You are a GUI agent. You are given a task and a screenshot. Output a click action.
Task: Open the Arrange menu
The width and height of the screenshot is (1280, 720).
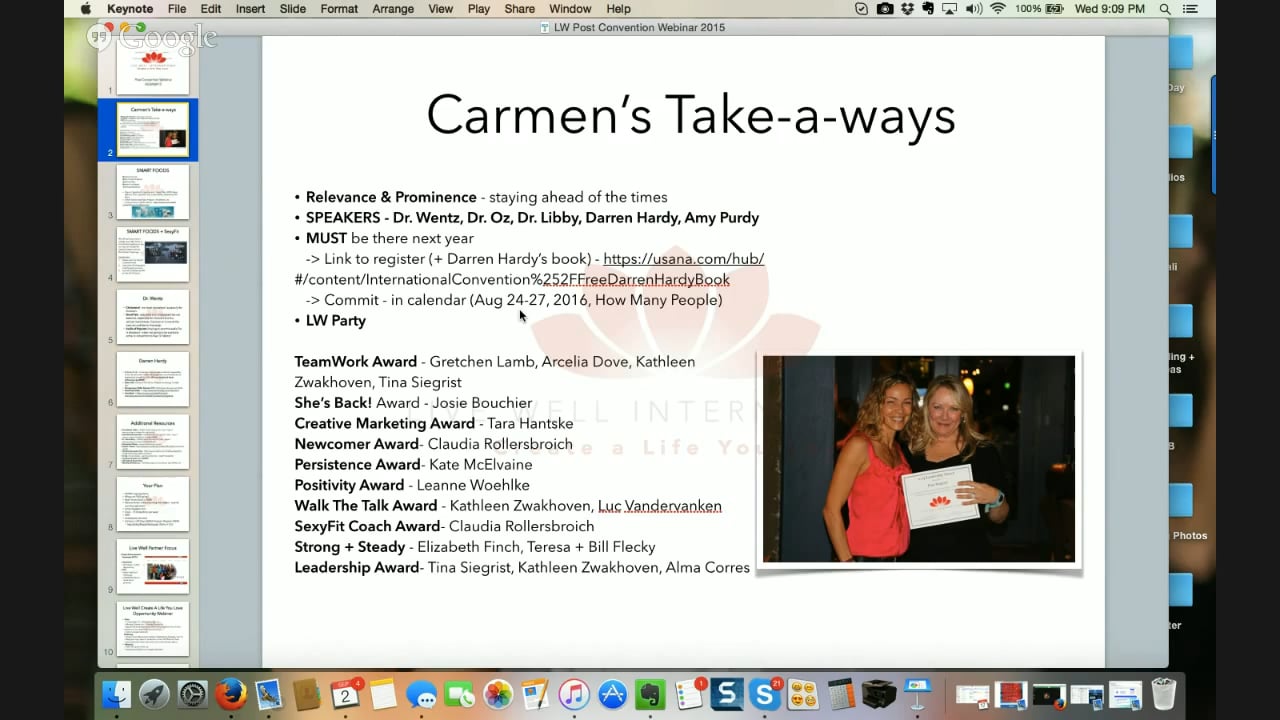tap(393, 9)
